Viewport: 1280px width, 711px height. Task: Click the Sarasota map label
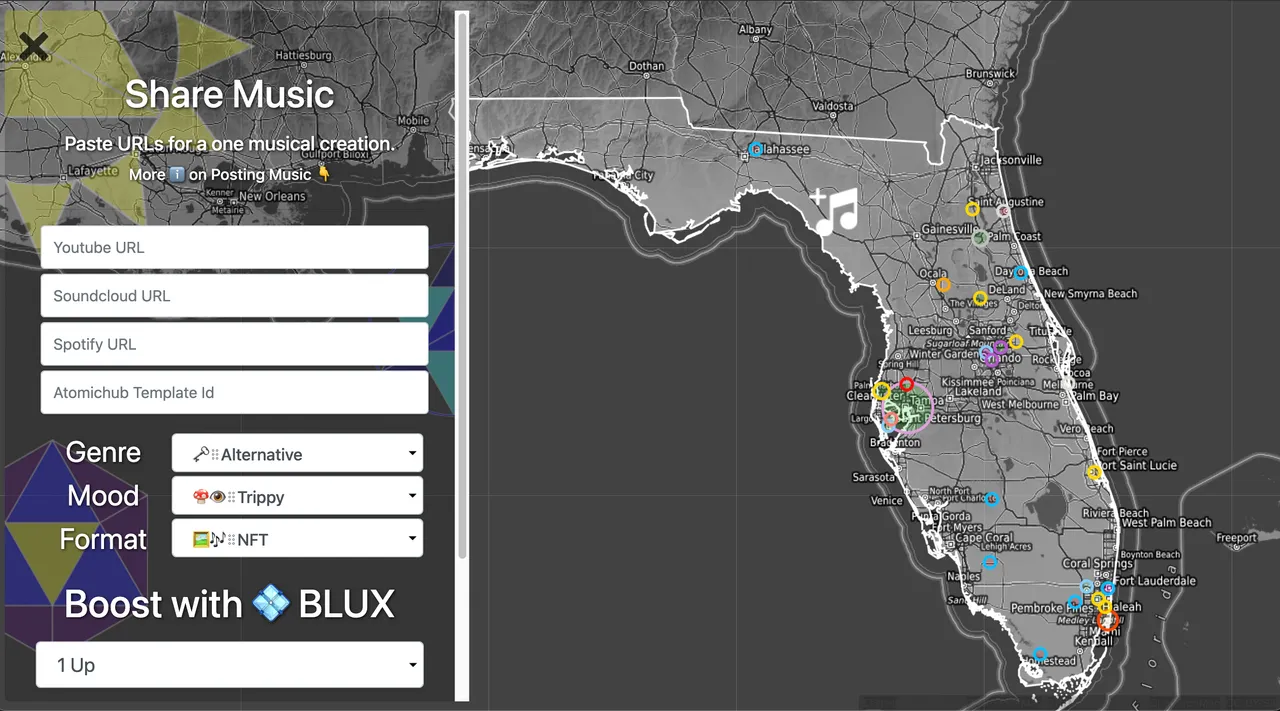pos(873,478)
